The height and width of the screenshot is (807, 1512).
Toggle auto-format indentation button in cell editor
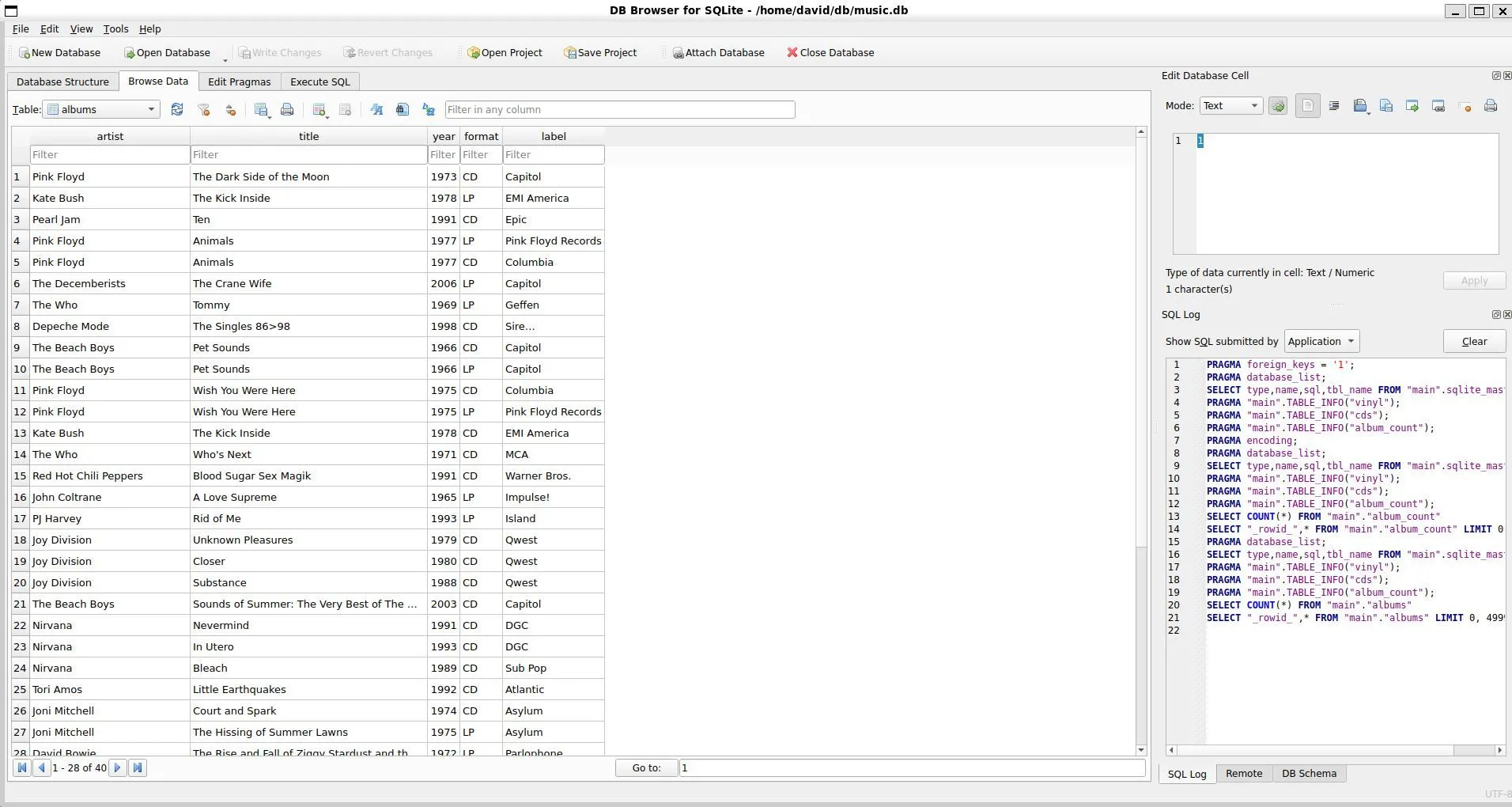[1334, 106]
